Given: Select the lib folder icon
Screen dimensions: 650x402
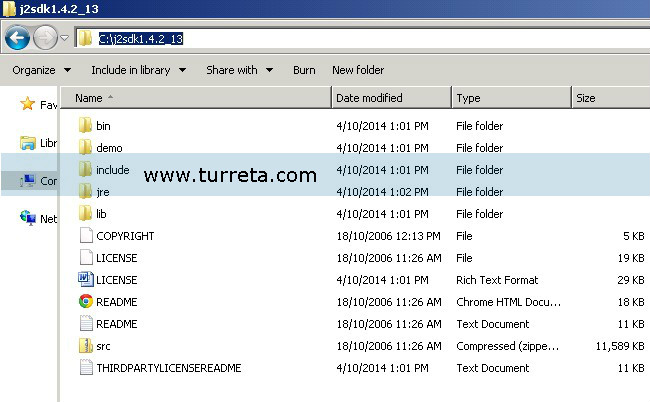Looking at the screenshot, I should click(x=85, y=213).
